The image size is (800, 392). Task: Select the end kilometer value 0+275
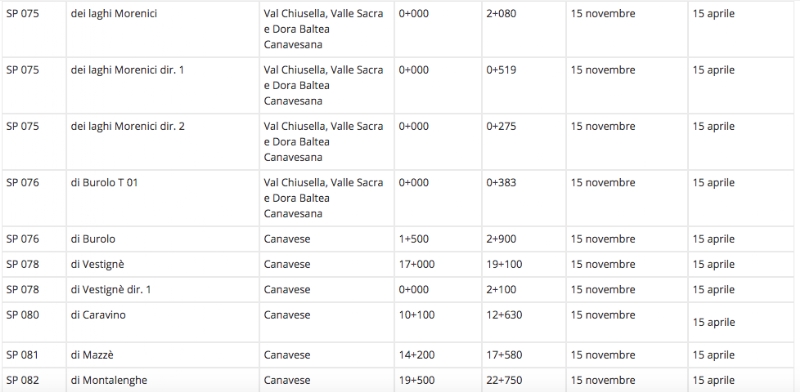tap(501, 126)
